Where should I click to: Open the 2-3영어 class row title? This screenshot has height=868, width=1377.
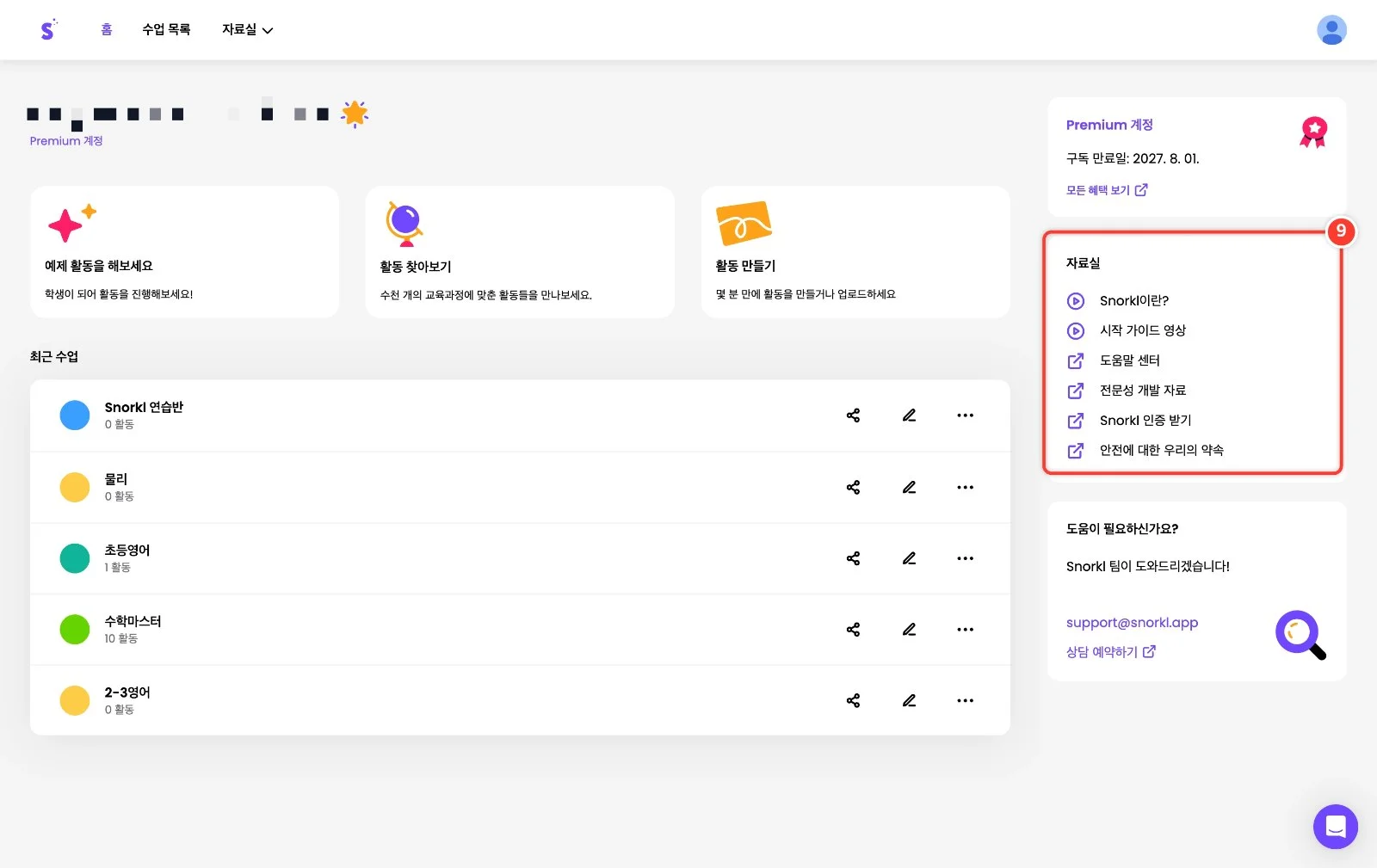coord(127,693)
